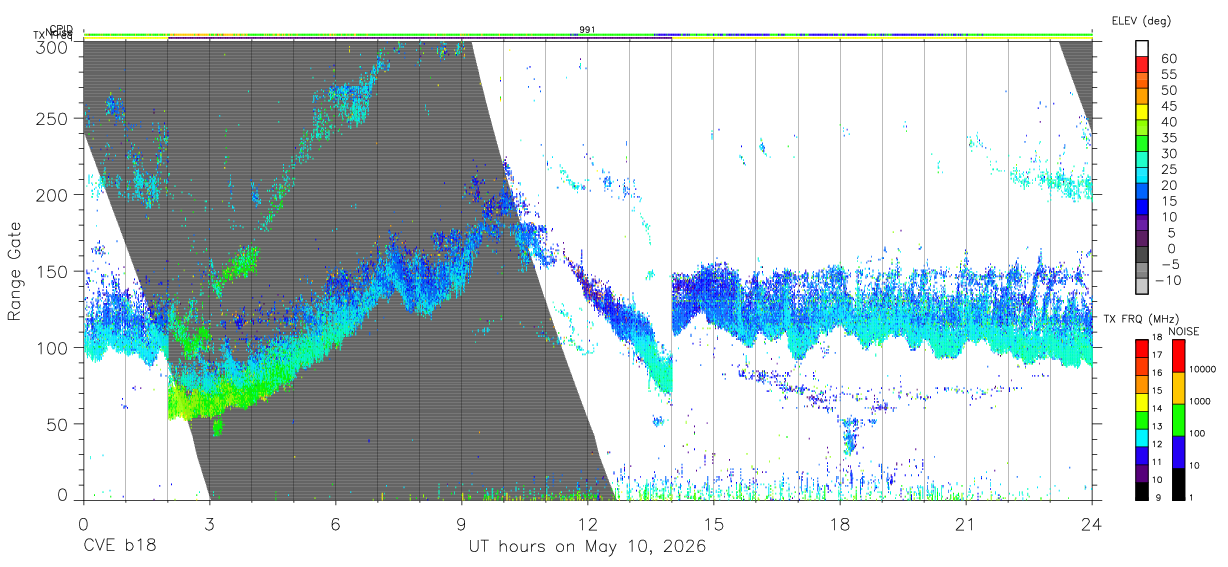Click the '991' CPID value above the plot
1228x567 pixels.
click(x=588, y=30)
